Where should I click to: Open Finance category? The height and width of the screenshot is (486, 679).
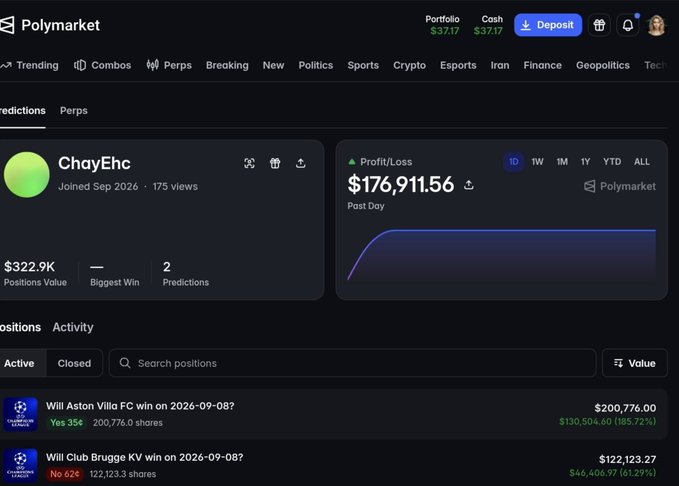click(542, 65)
